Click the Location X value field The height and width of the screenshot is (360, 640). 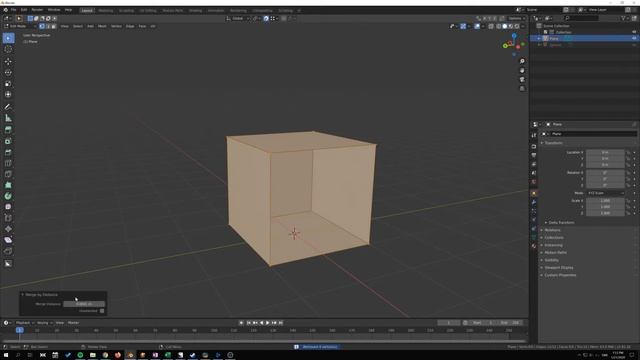tap(605, 152)
